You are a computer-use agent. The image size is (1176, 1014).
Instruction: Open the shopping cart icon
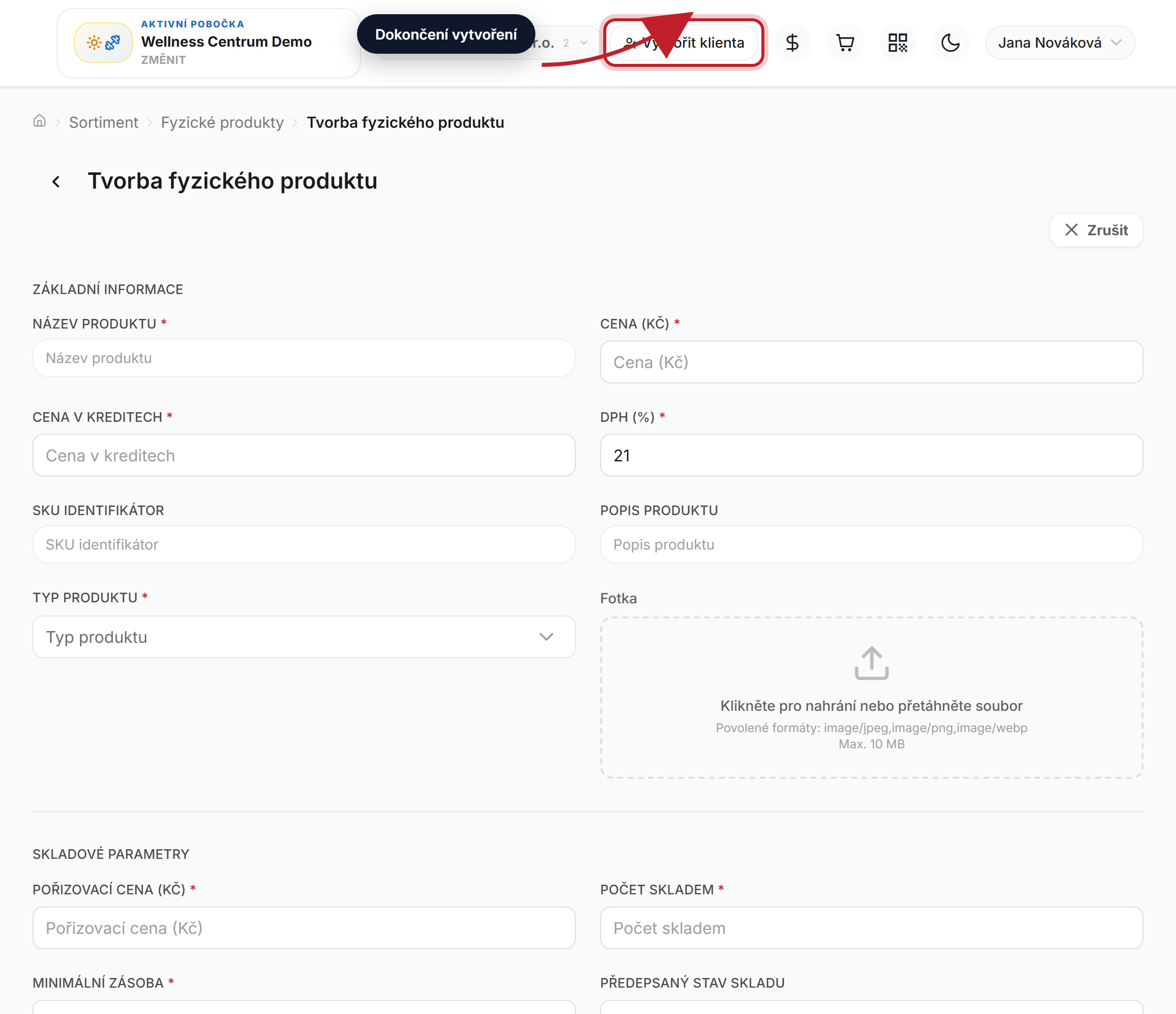click(x=845, y=43)
